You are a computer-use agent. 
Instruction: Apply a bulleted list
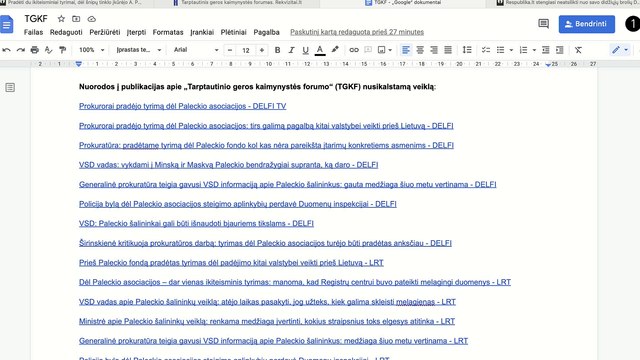(x=500, y=50)
